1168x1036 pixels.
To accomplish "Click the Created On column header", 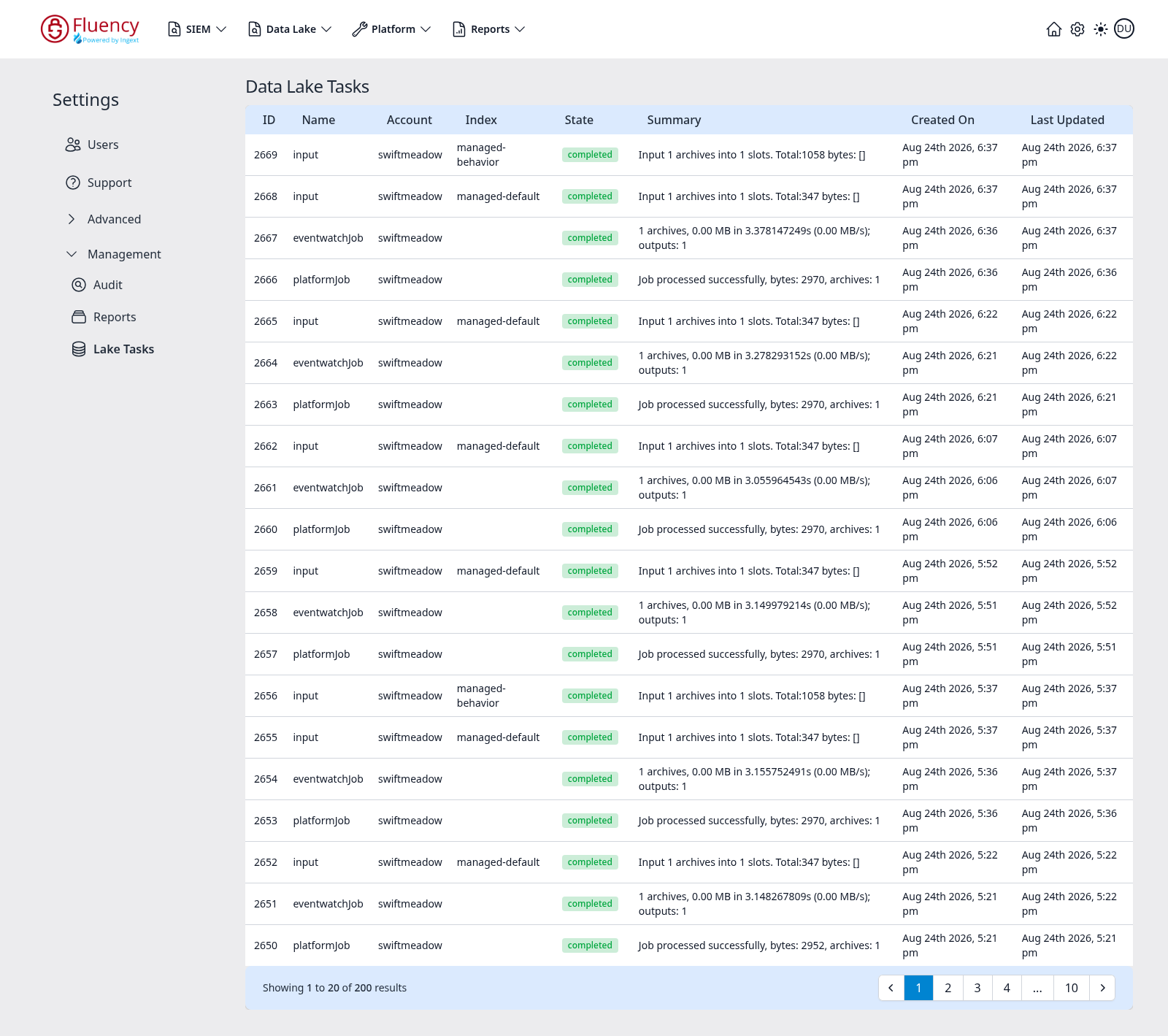I will (x=942, y=120).
